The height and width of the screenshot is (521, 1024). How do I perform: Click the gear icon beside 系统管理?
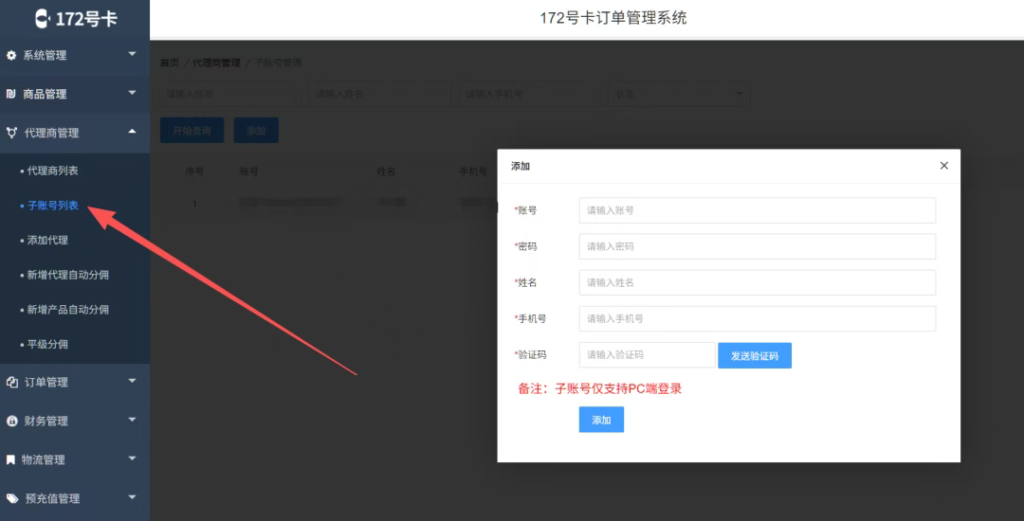11,55
